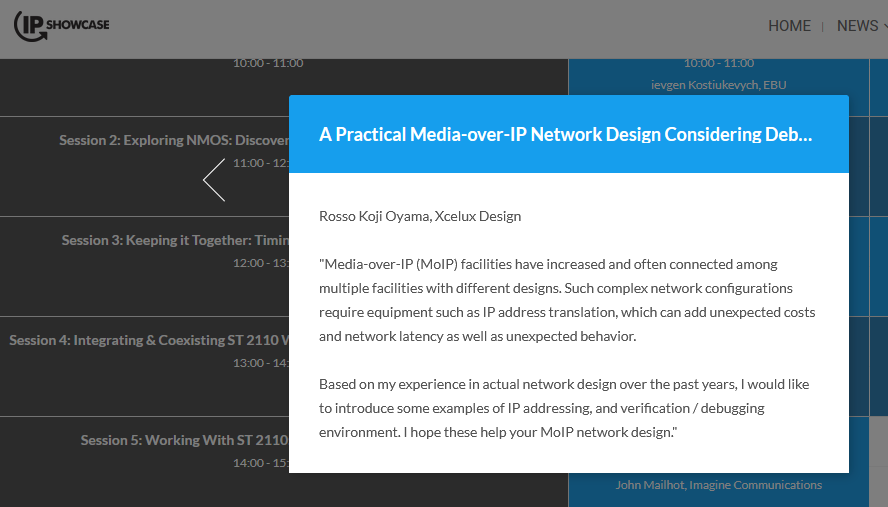The image size is (888, 507).
Task: Click the paragraph beginning Based on my experience
Action: click(564, 408)
